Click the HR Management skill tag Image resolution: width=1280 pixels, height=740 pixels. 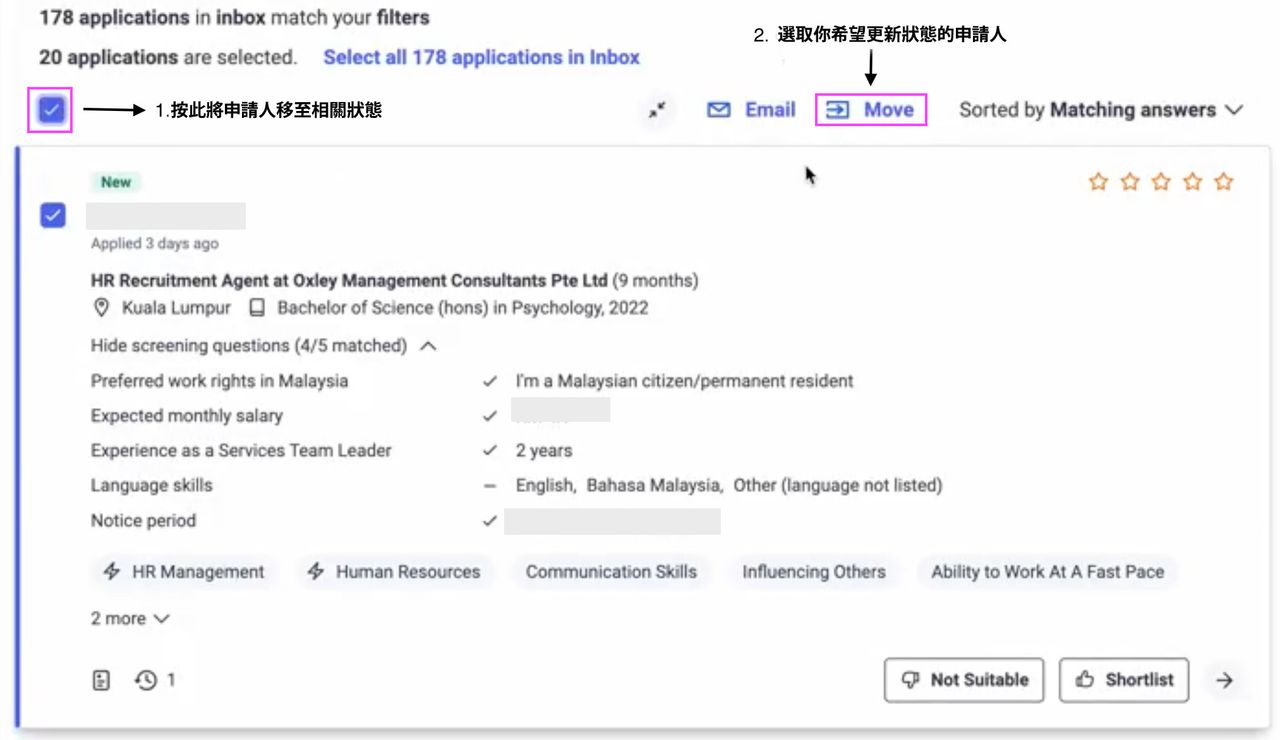pyautogui.click(x=184, y=572)
